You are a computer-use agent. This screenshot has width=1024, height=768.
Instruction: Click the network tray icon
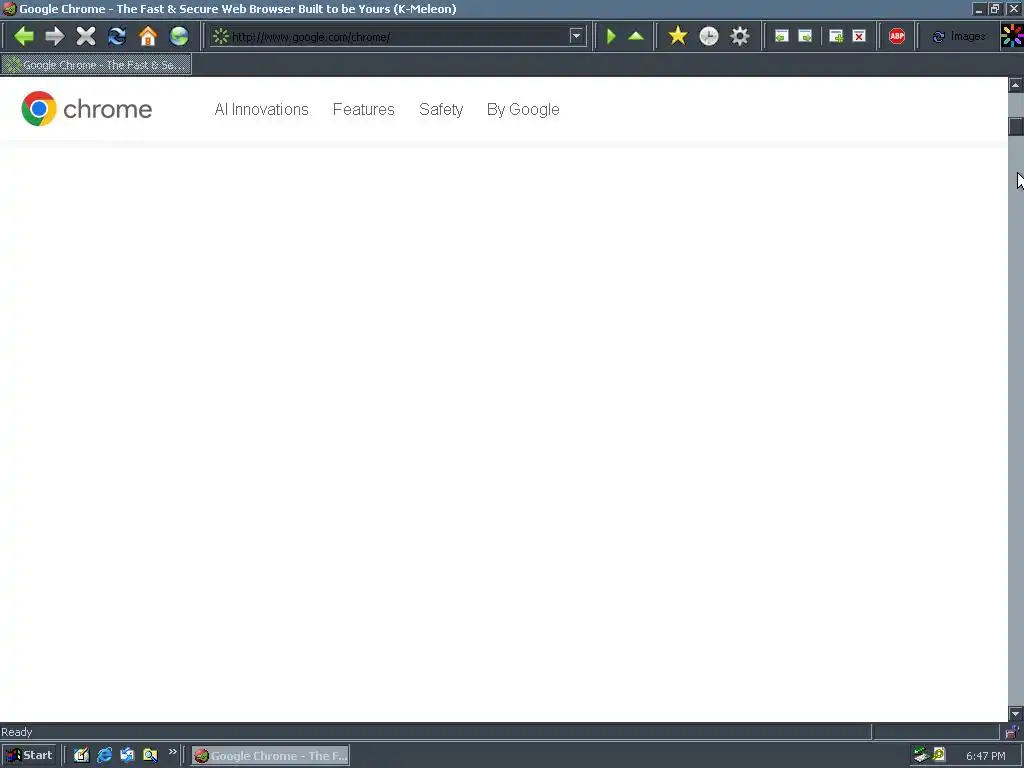[x=921, y=755]
